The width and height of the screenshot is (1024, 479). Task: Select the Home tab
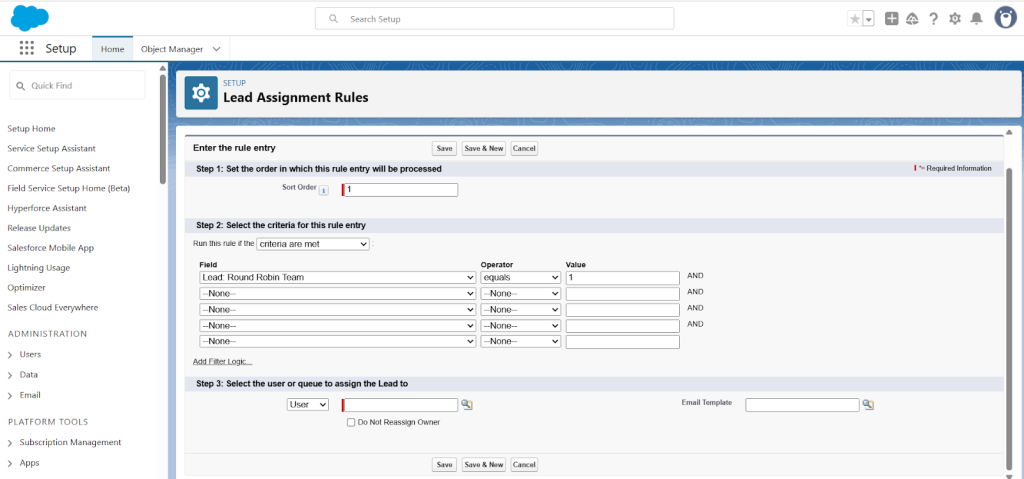pos(112,49)
